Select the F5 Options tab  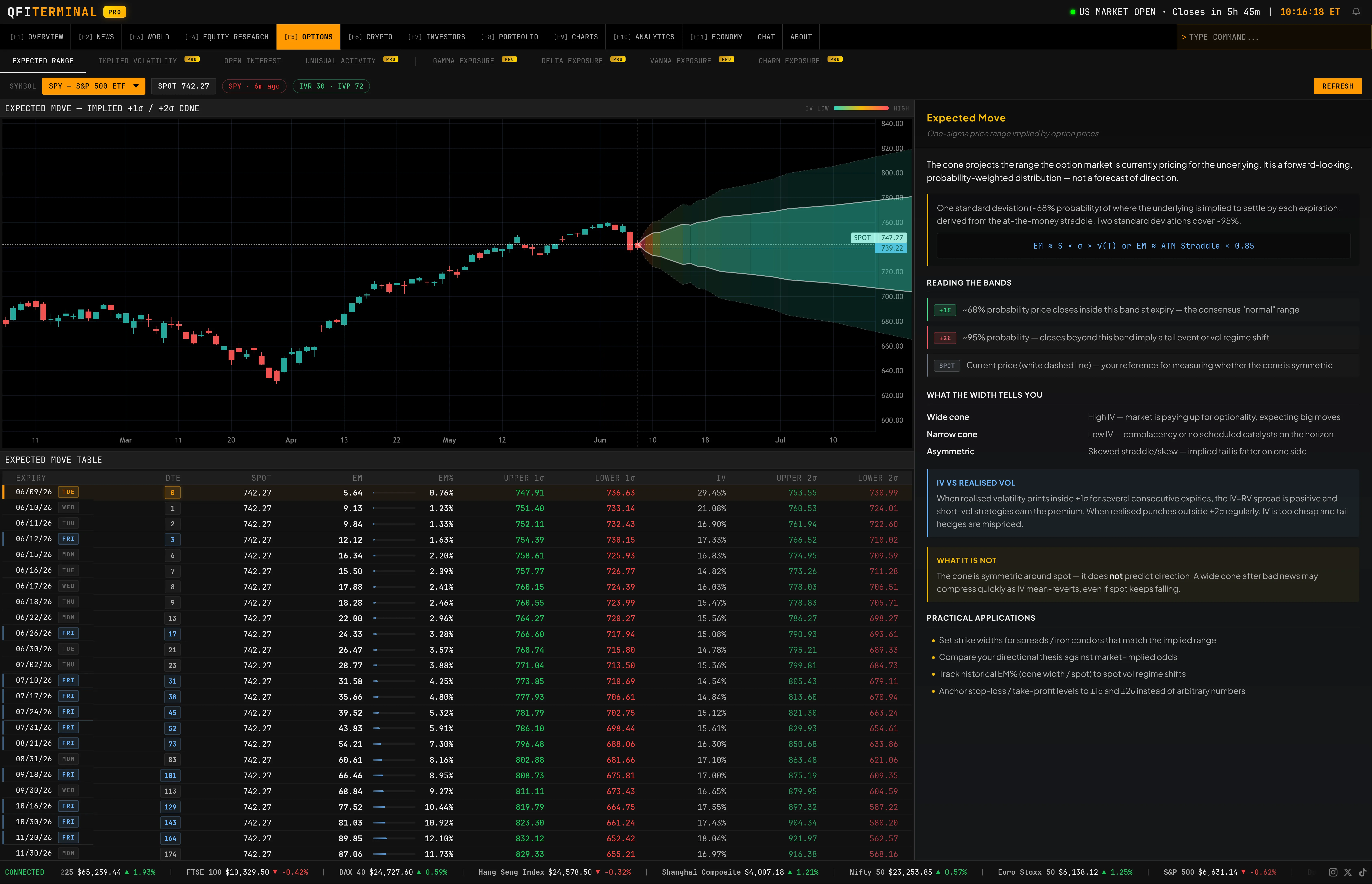pos(308,37)
